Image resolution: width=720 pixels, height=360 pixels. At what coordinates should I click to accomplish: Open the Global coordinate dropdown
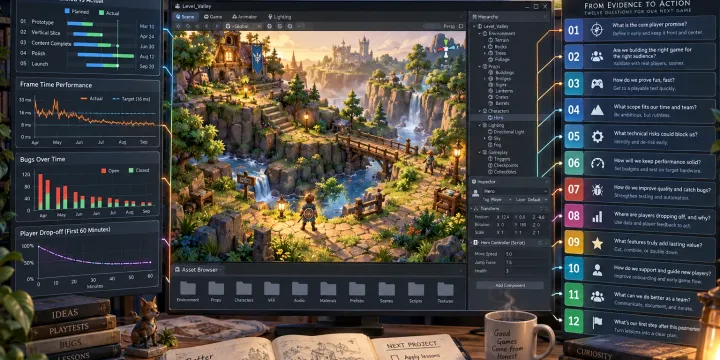(243, 26)
